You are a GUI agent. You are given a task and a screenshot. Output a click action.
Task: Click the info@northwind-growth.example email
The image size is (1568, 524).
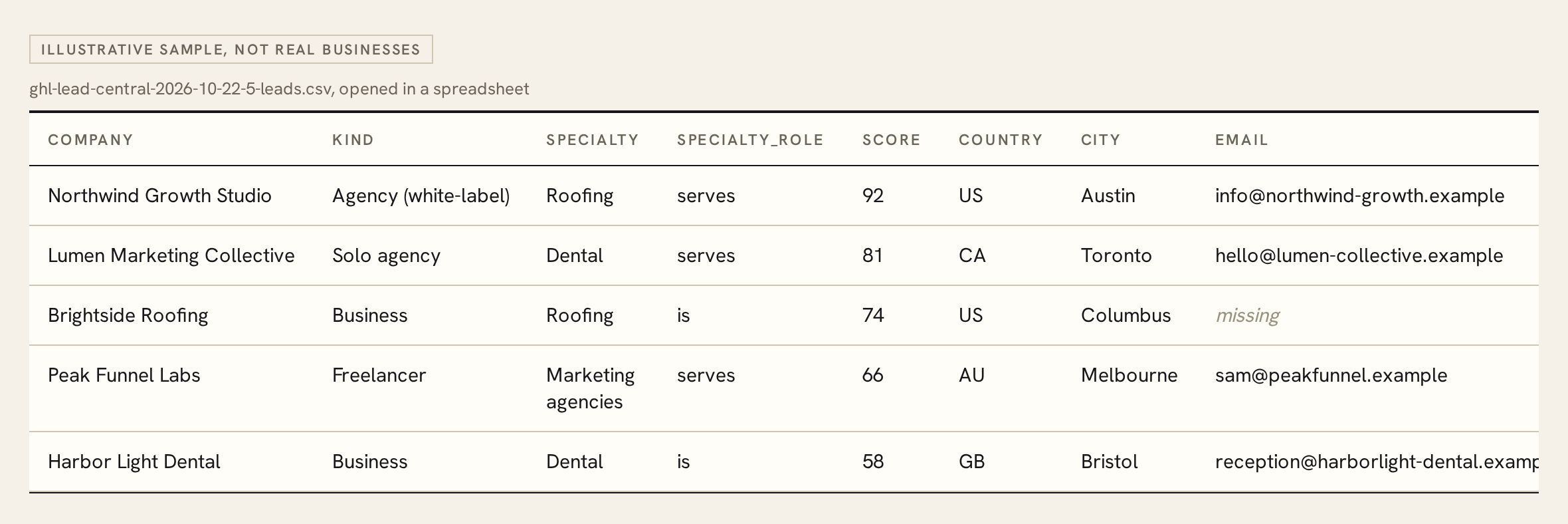click(x=1359, y=196)
